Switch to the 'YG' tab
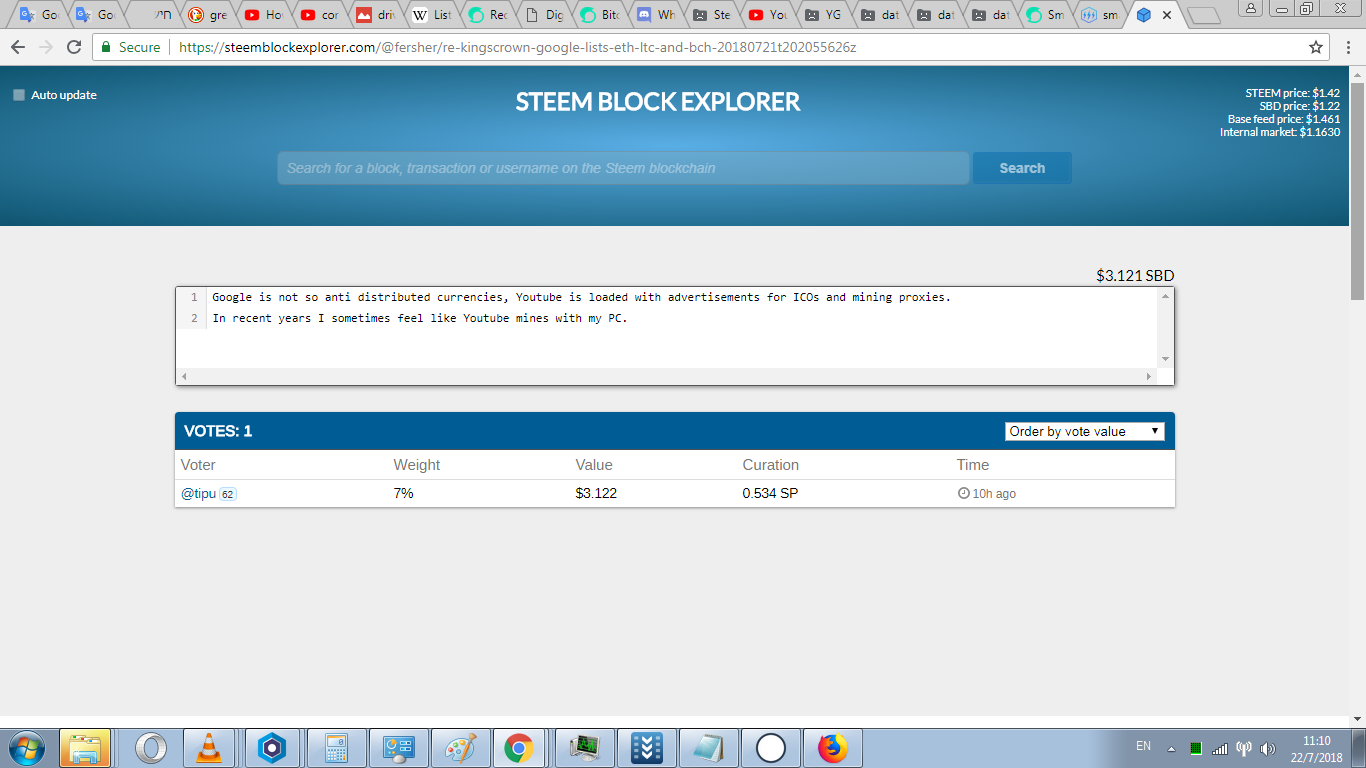 [x=825, y=15]
